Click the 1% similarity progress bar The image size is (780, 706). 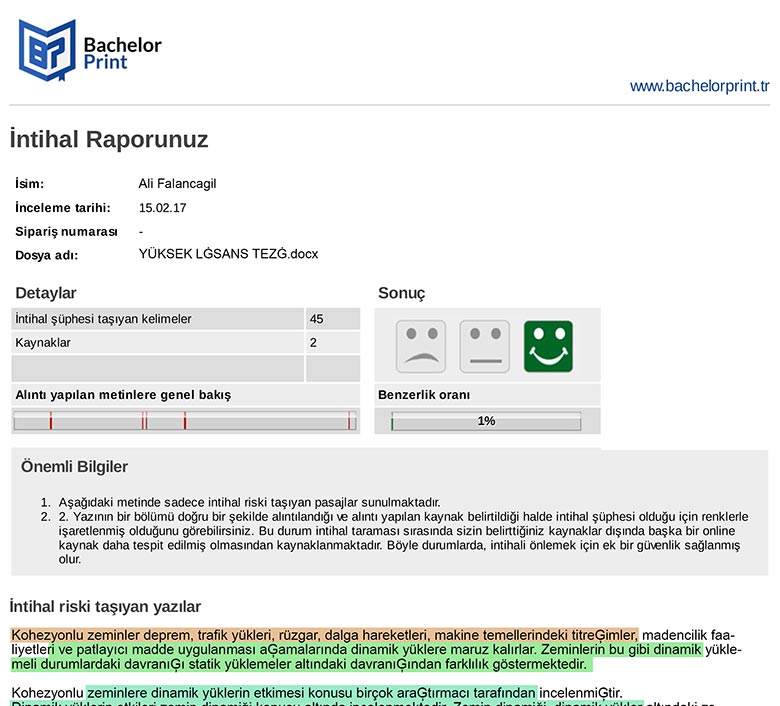[486, 421]
